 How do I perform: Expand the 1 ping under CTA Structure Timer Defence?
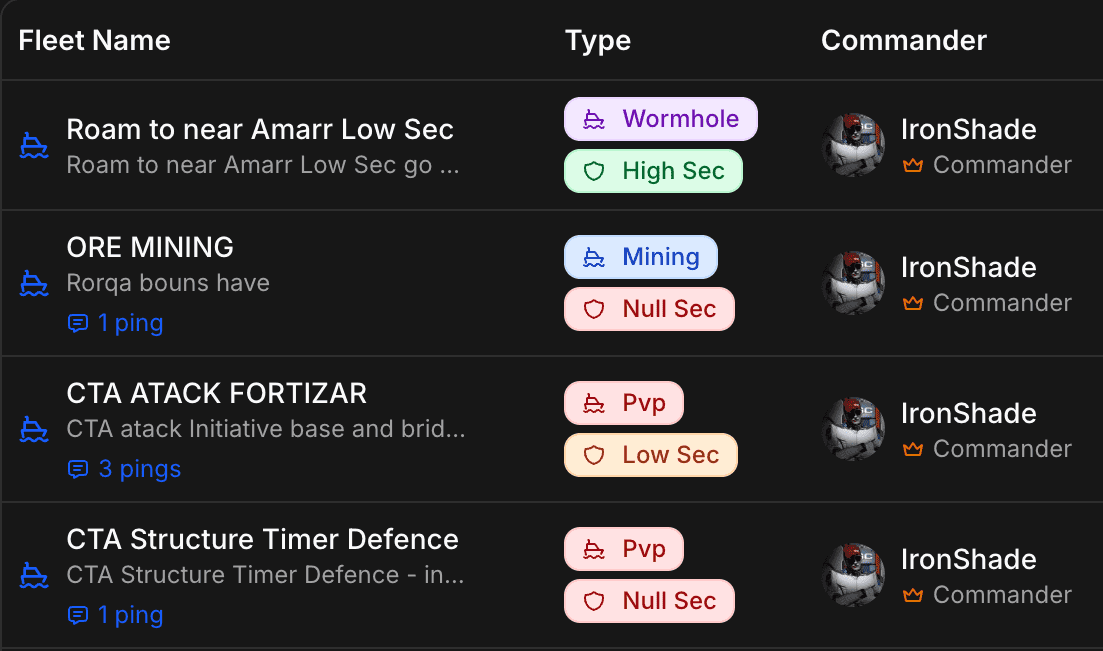point(115,614)
